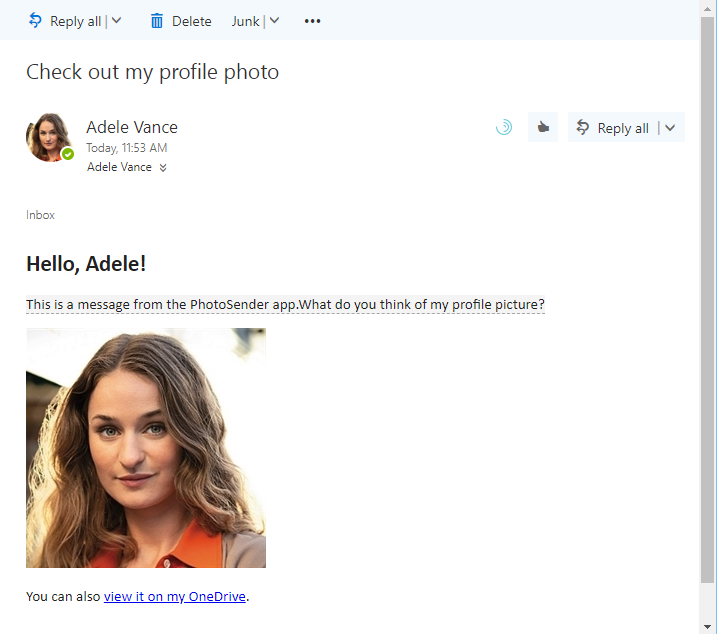Click the thumbs-up like icon
717x634 pixels.
coord(543,127)
